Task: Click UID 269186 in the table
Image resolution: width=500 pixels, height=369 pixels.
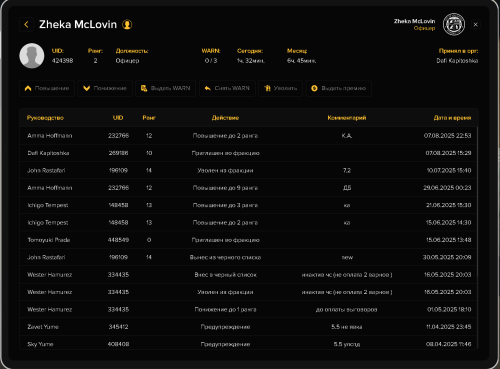Action: coord(118,153)
